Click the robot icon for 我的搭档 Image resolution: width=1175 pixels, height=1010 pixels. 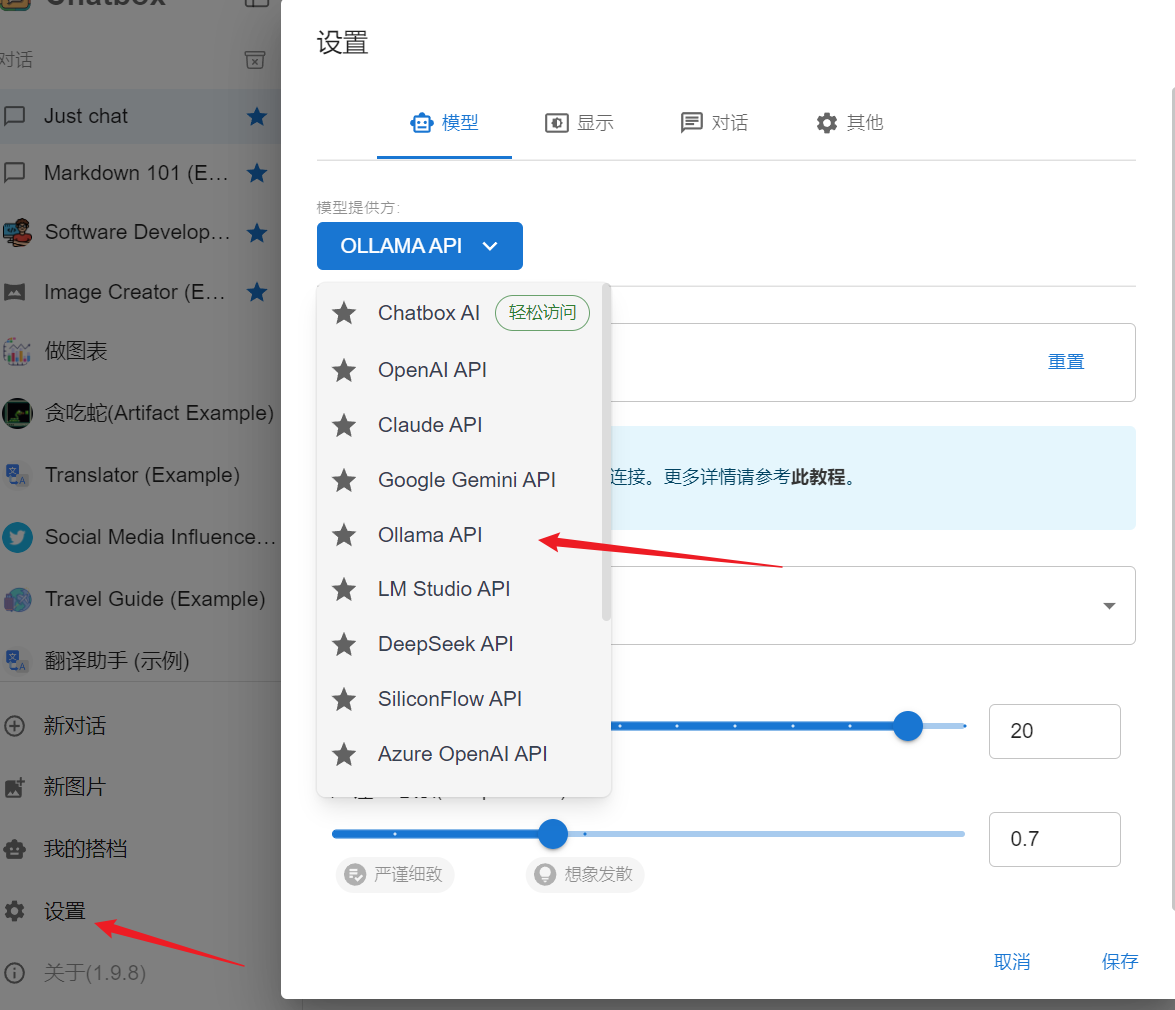click(15, 849)
